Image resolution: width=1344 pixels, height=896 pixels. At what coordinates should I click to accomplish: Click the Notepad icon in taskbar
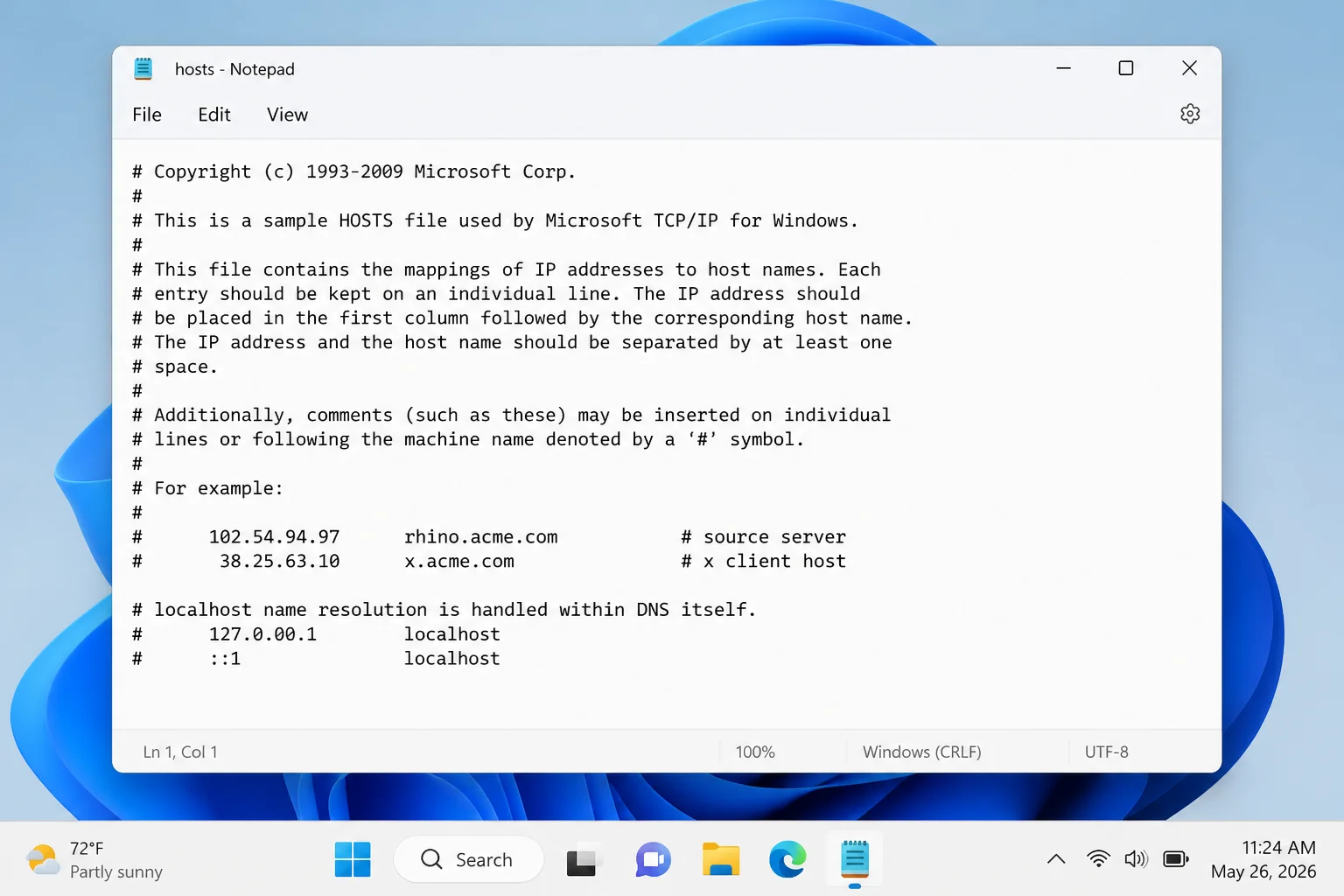point(855,859)
